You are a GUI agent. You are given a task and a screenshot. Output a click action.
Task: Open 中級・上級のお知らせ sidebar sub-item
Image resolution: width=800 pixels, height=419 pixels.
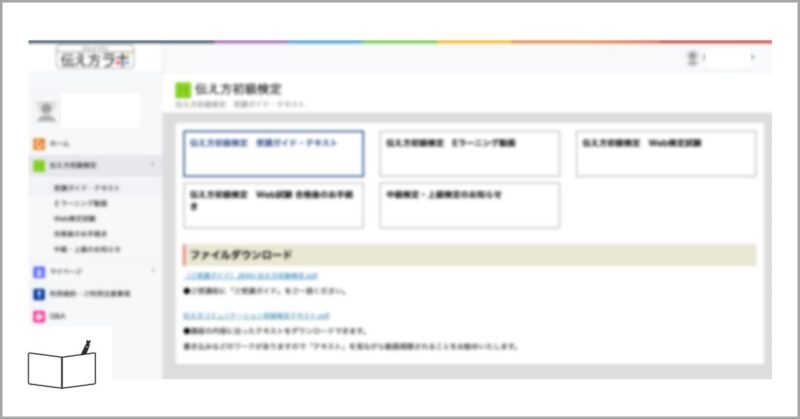pos(87,250)
